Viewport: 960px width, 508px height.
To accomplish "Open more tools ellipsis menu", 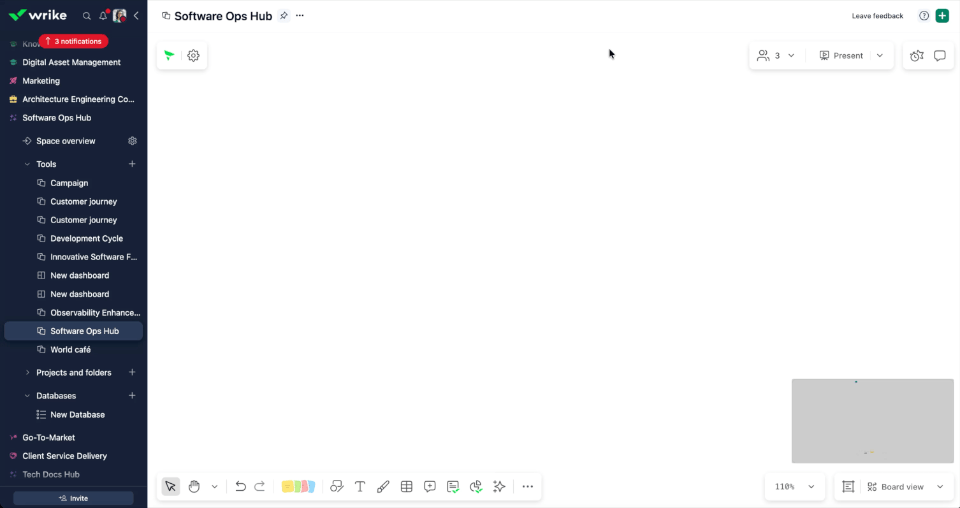I will click(x=528, y=487).
